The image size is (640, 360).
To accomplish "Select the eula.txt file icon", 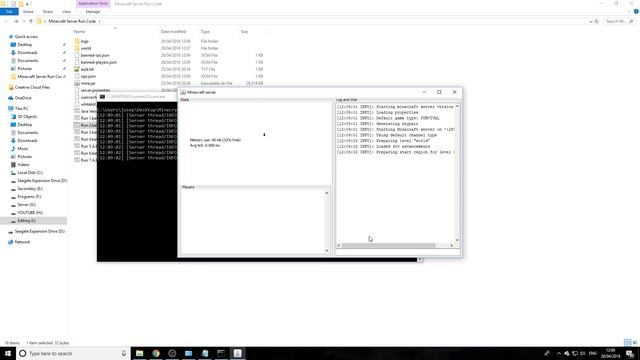I will (x=77, y=69).
